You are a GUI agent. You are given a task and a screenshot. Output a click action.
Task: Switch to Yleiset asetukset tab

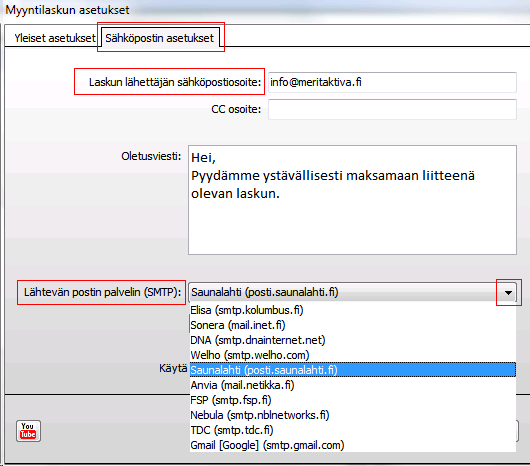tap(55, 38)
